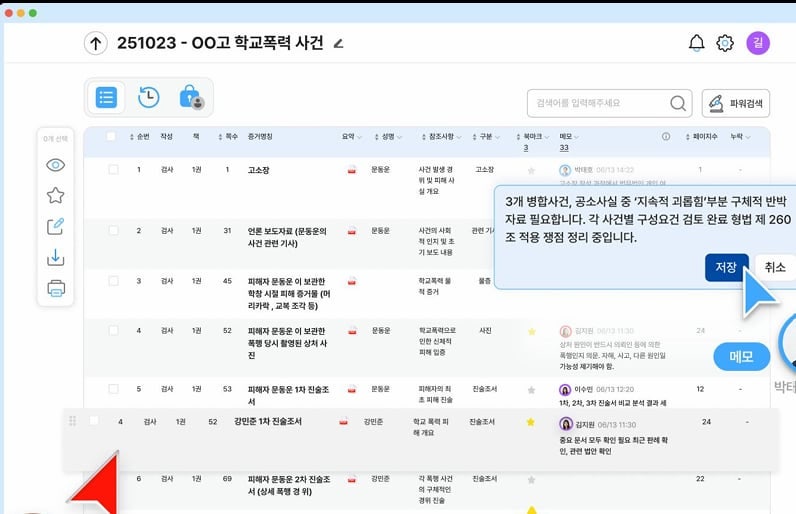Open 파워검색 power search
The height and width of the screenshot is (514, 796).
point(736,104)
